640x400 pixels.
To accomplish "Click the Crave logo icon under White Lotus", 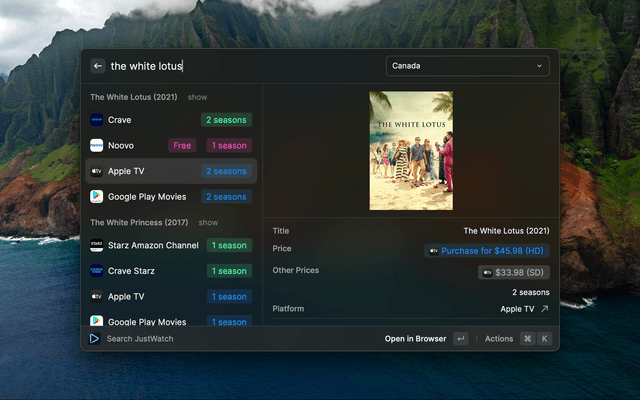I will (97, 120).
